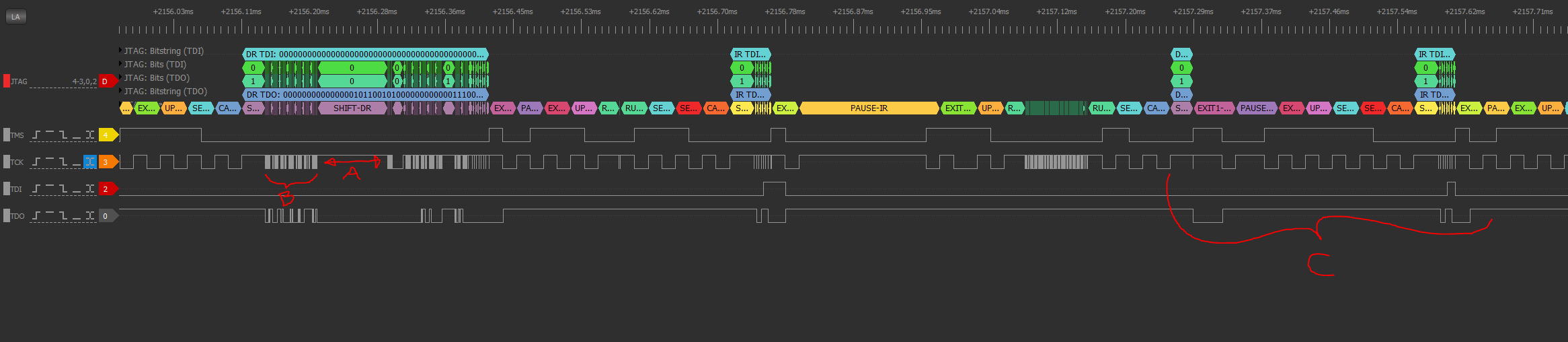Click the LA button at top left
The height and width of the screenshot is (342, 1568).
(x=16, y=17)
